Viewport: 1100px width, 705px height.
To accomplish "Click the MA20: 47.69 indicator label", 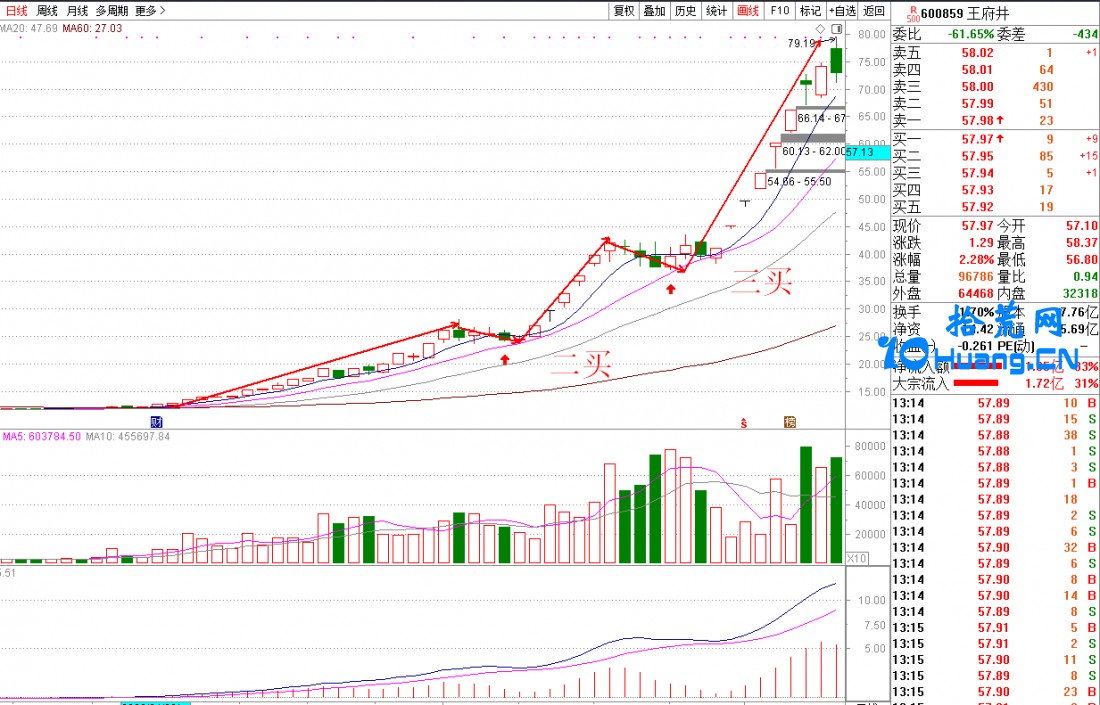I will pos(29,29).
